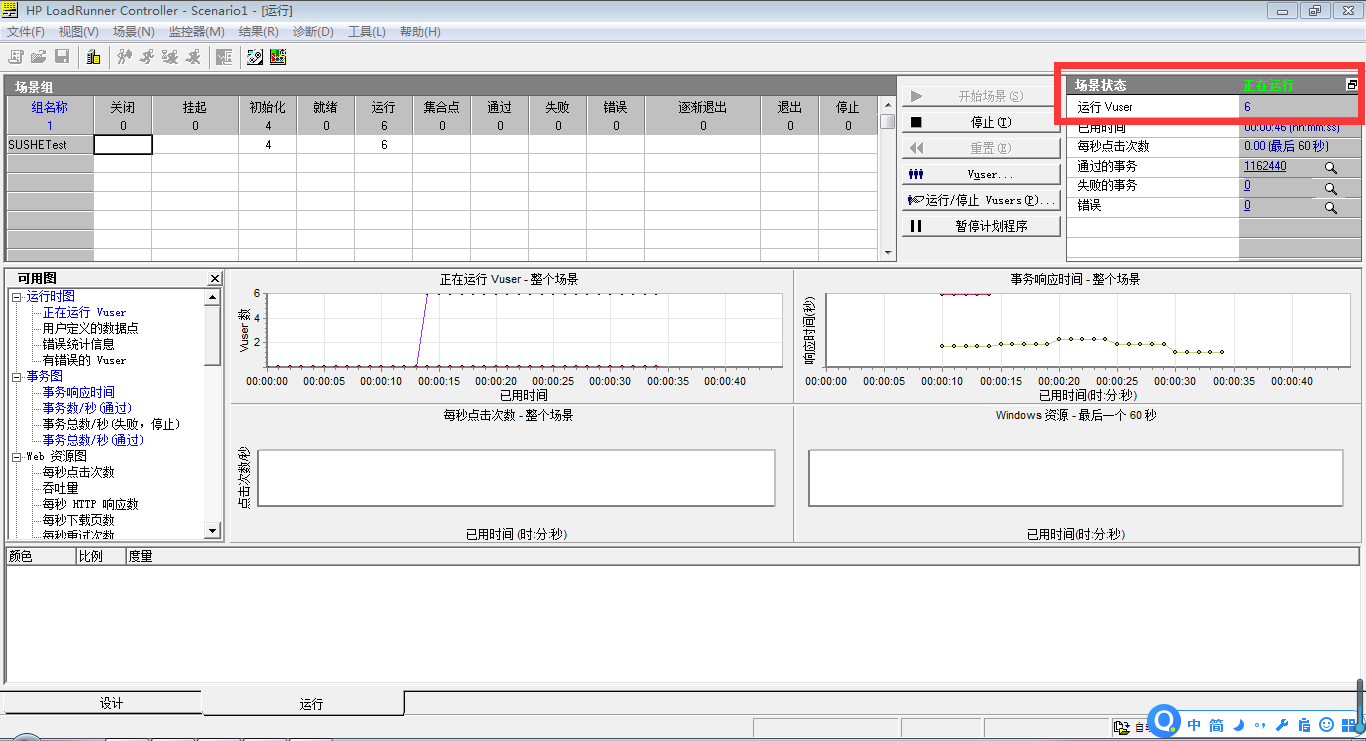Click the 运行/停止 Vusers(P)... button

(980, 200)
